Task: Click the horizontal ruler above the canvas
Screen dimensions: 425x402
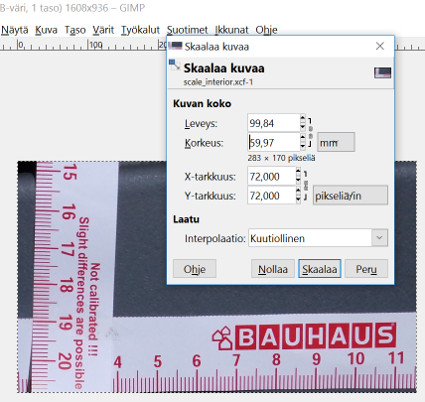Action: (x=83, y=45)
